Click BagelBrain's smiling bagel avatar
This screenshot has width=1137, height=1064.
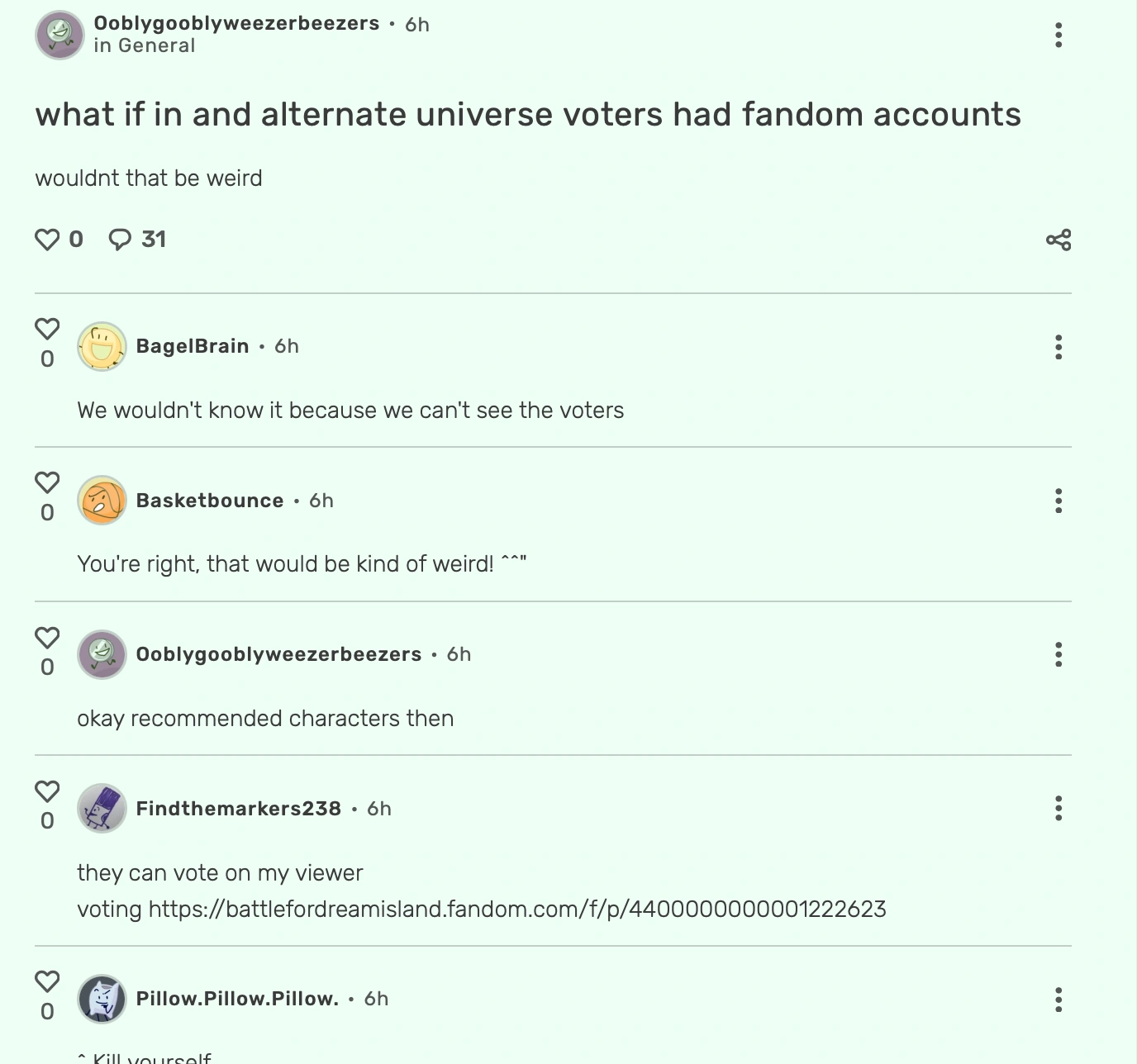[102, 346]
